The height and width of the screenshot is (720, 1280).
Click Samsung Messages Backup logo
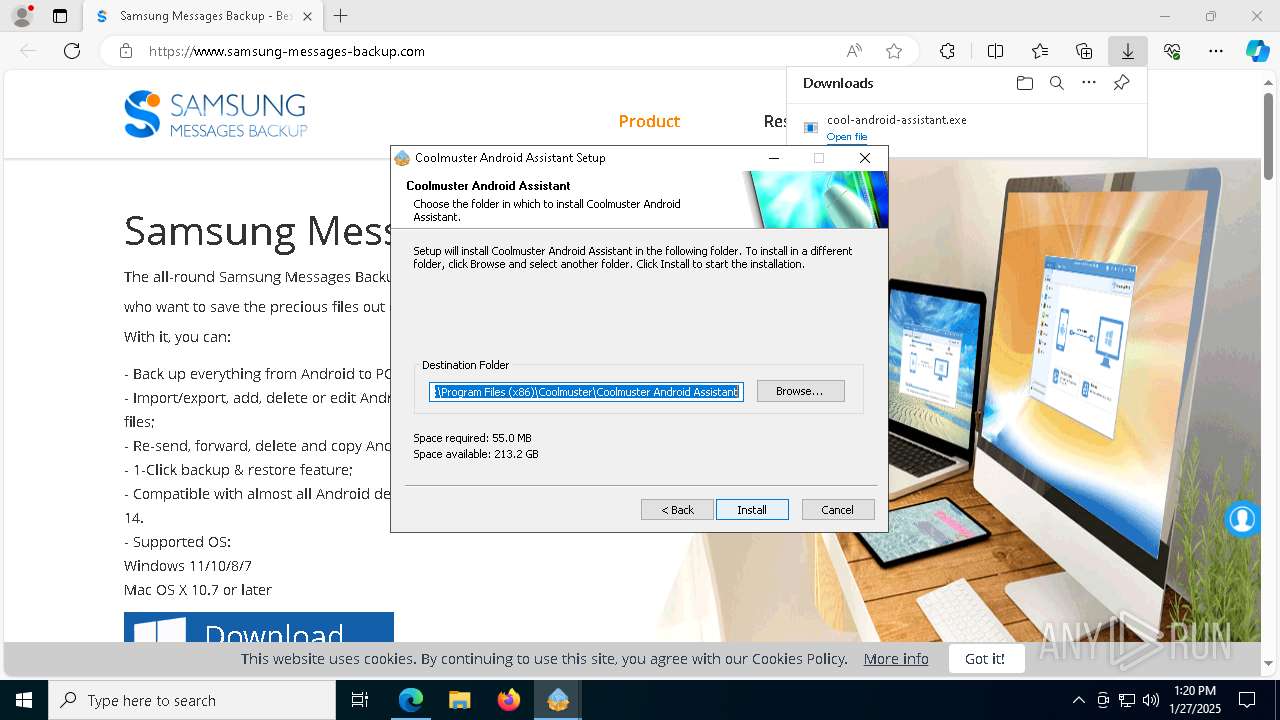click(x=216, y=114)
